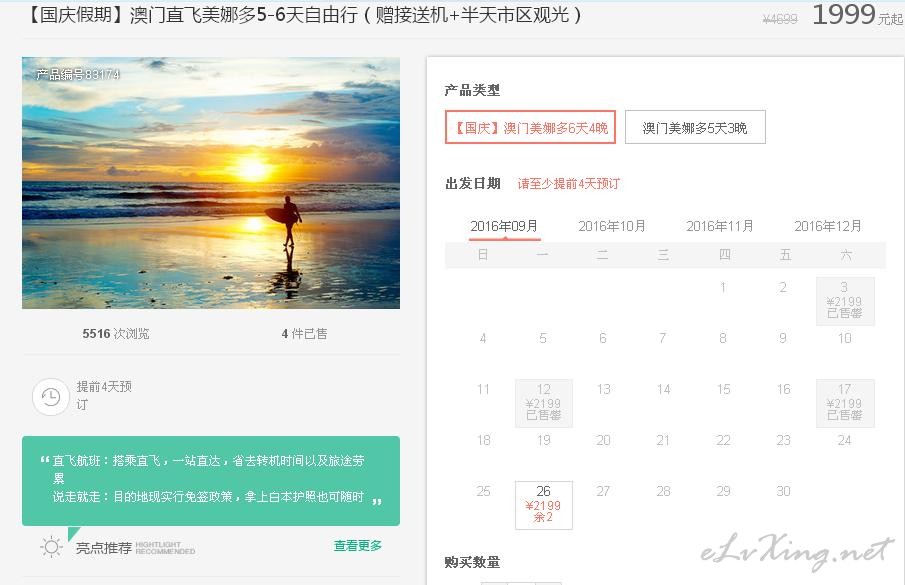Switch to the 2016年09月 month tab
This screenshot has height=585, width=905.
(x=504, y=226)
